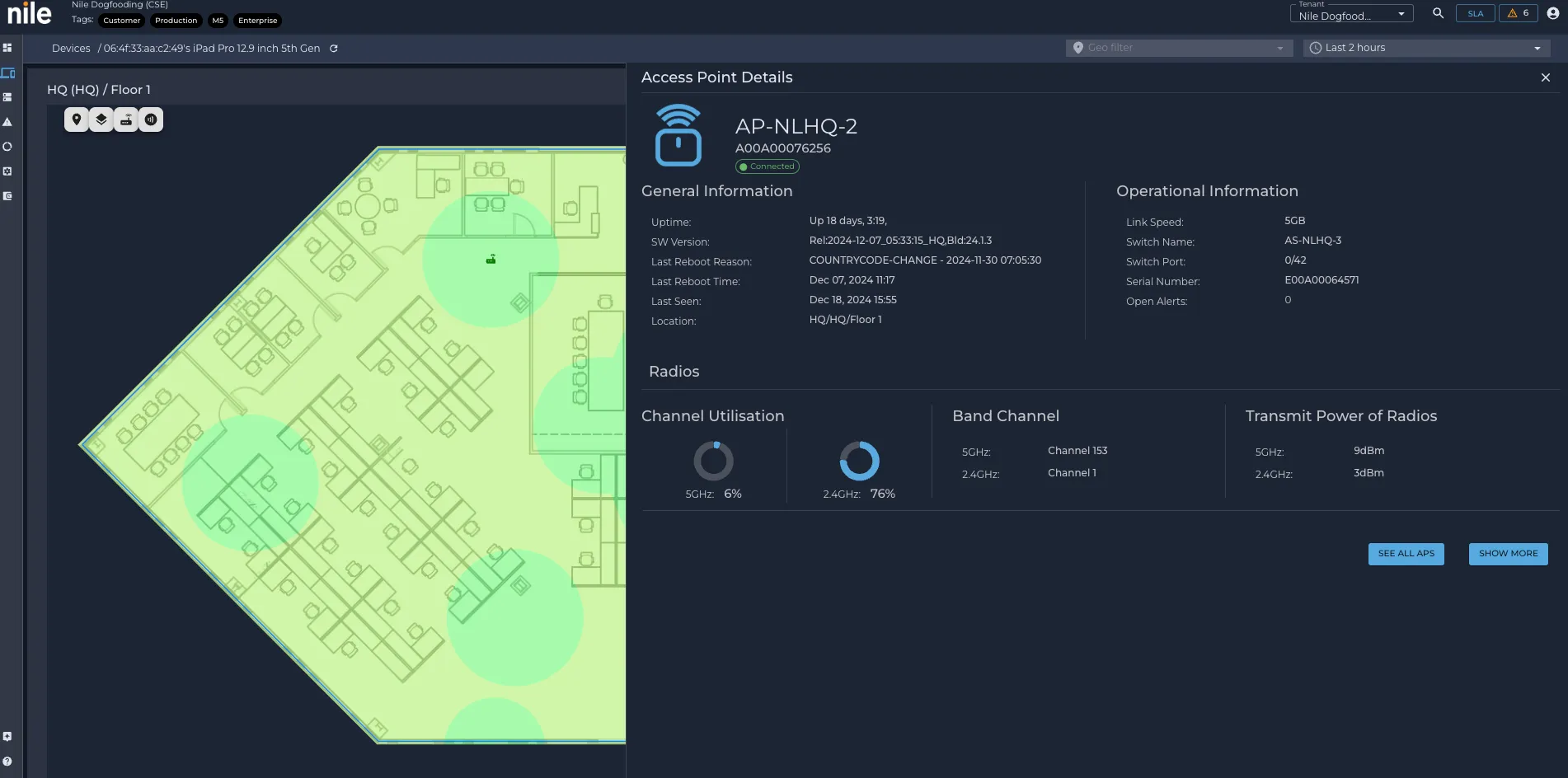Click the Customer tag chip
Viewport: 1568px width, 778px height.
pyautogui.click(x=122, y=21)
